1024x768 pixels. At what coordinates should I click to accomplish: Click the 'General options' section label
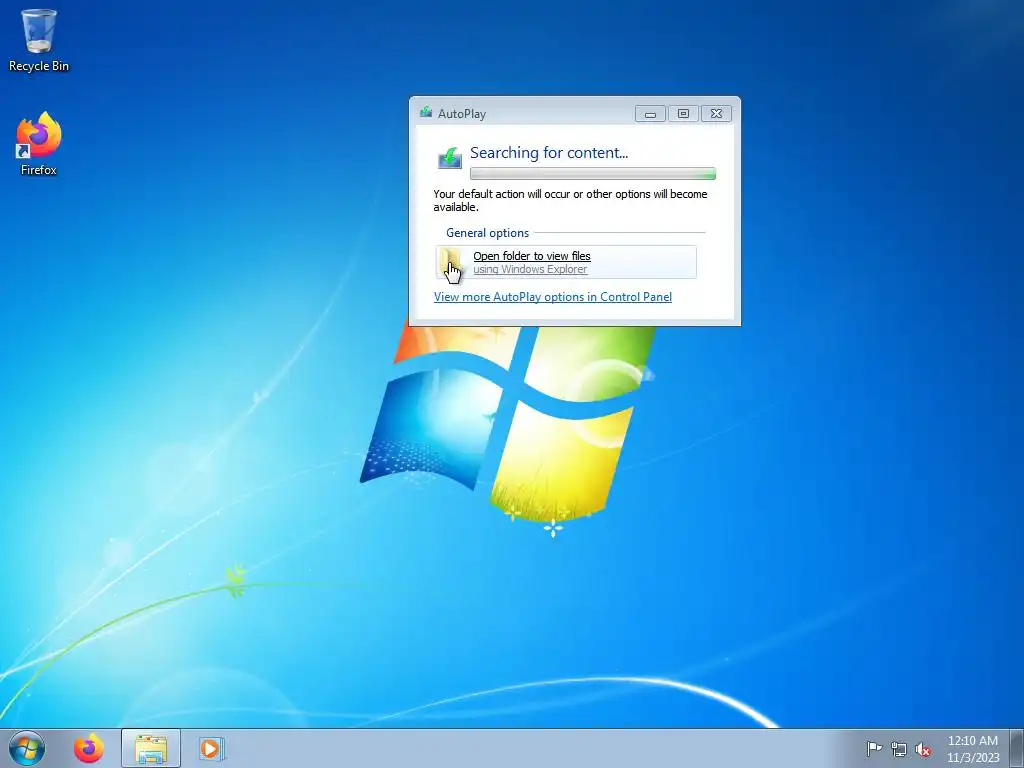tap(487, 232)
